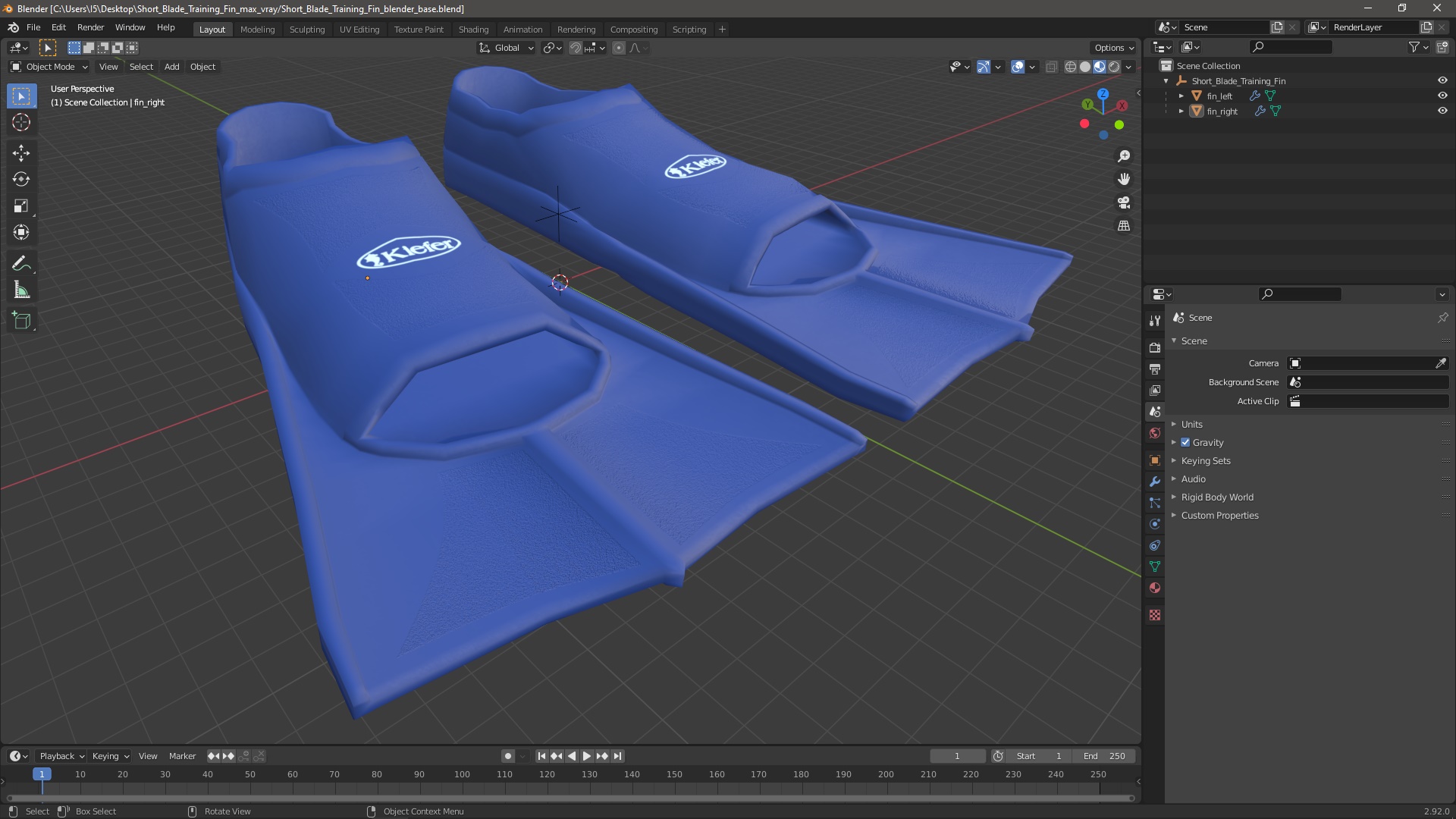The image size is (1456, 819).
Task: Click the pan view hand icon
Action: (1124, 179)
